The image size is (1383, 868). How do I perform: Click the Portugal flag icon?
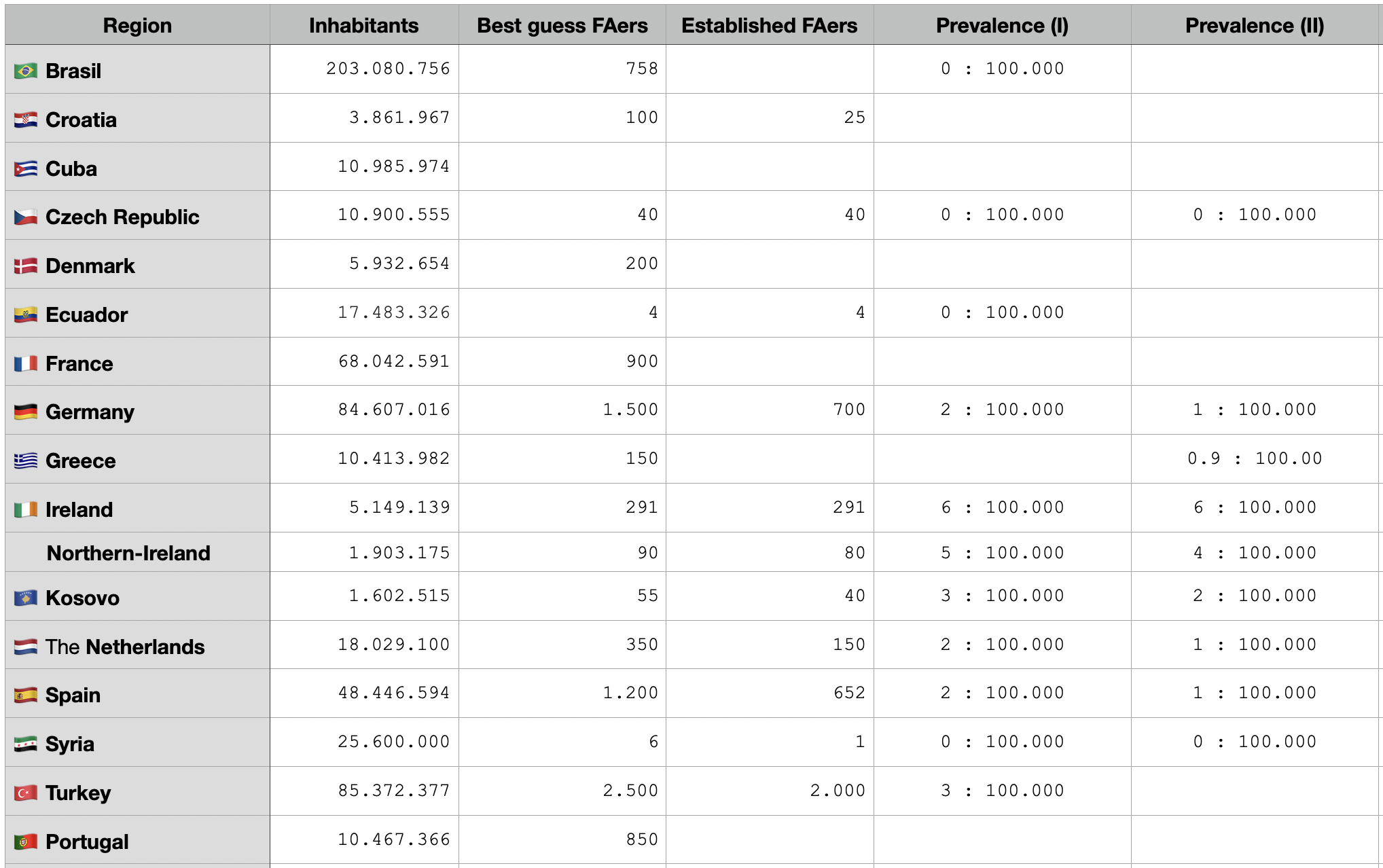pyautogui.click(x=26, y=842)
